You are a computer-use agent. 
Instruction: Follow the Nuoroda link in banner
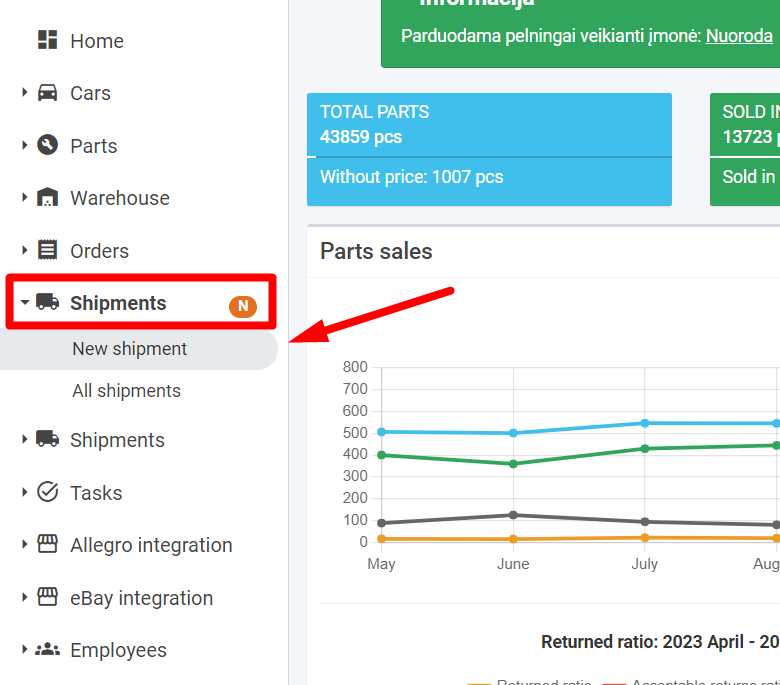coord(739,36)
